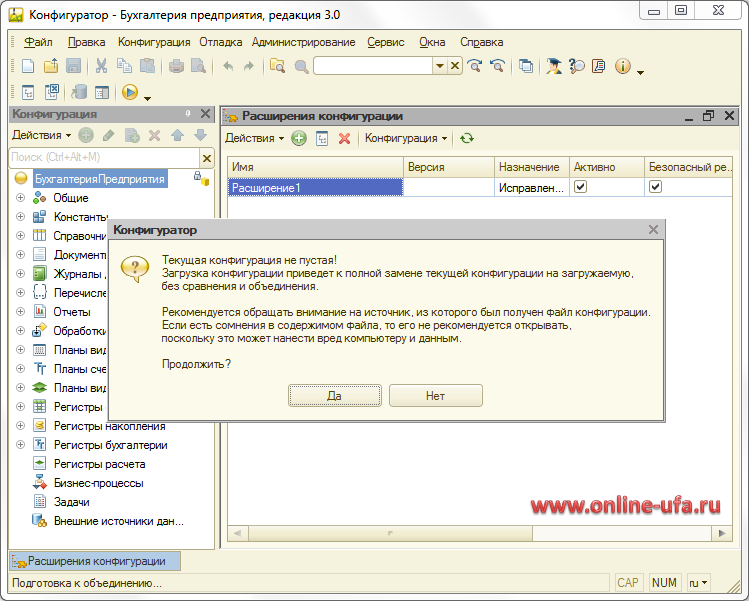Screen dimensions: 749x601
Task: Clear the toolbar search field with X
Action: point(455,66)
